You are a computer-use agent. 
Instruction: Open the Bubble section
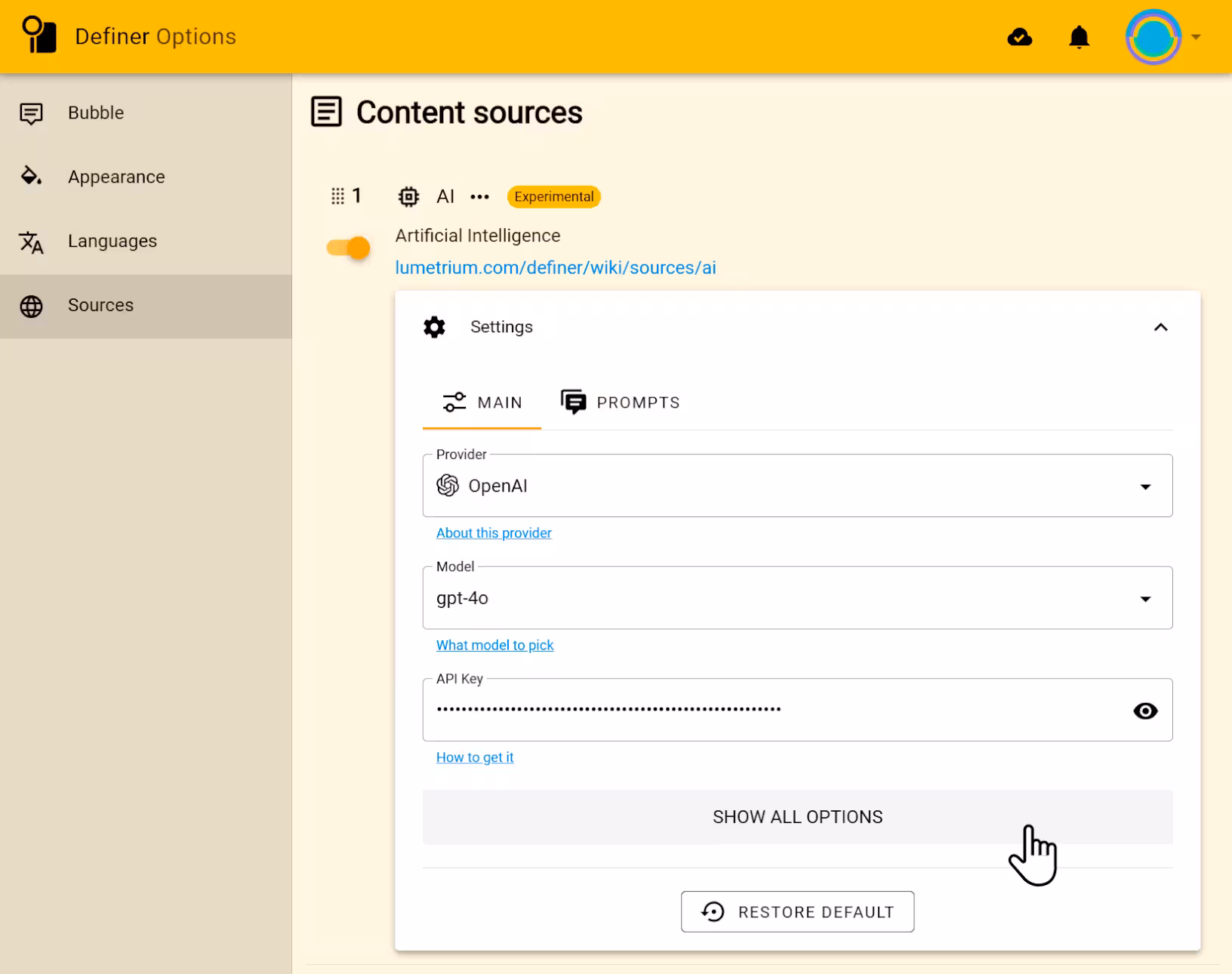coord(146,113)
